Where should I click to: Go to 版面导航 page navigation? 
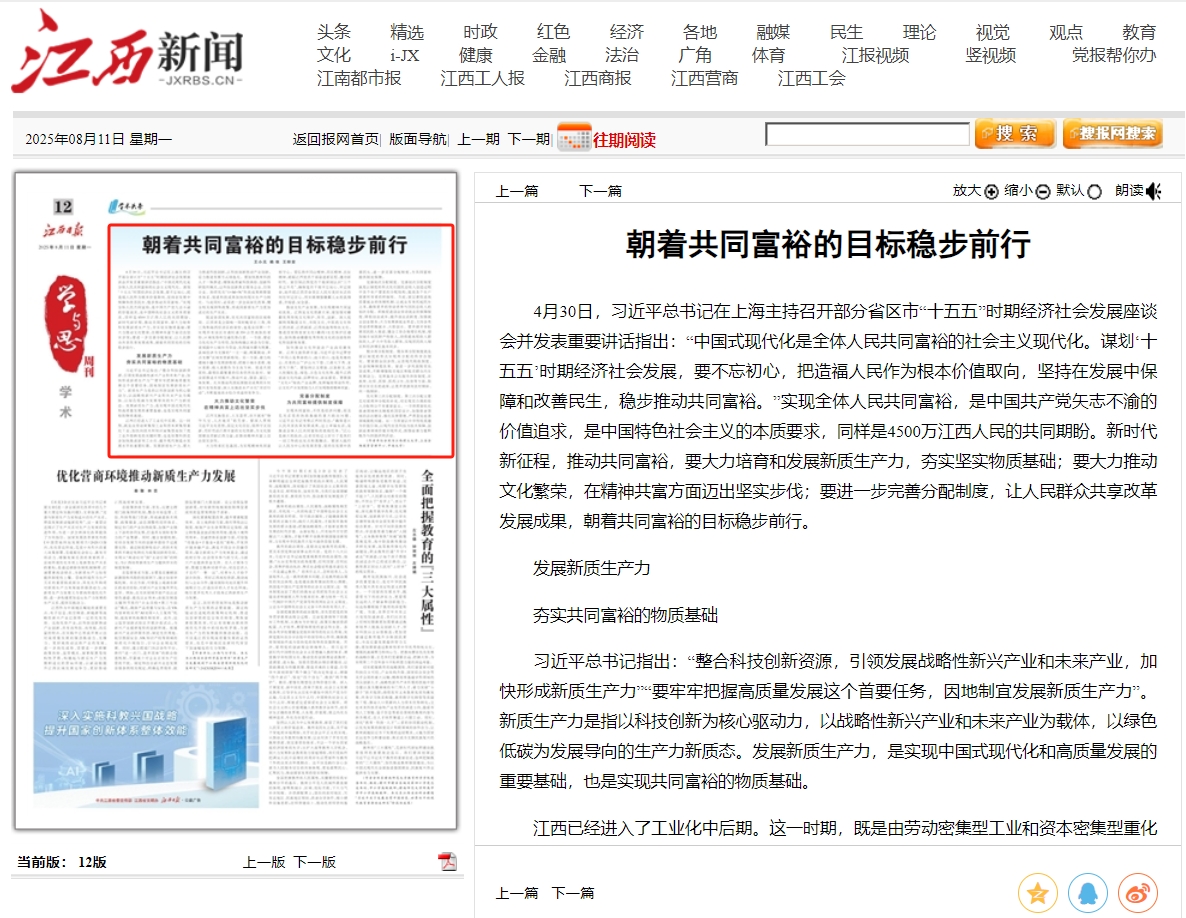pyautogui.click(x=418, y=139)
